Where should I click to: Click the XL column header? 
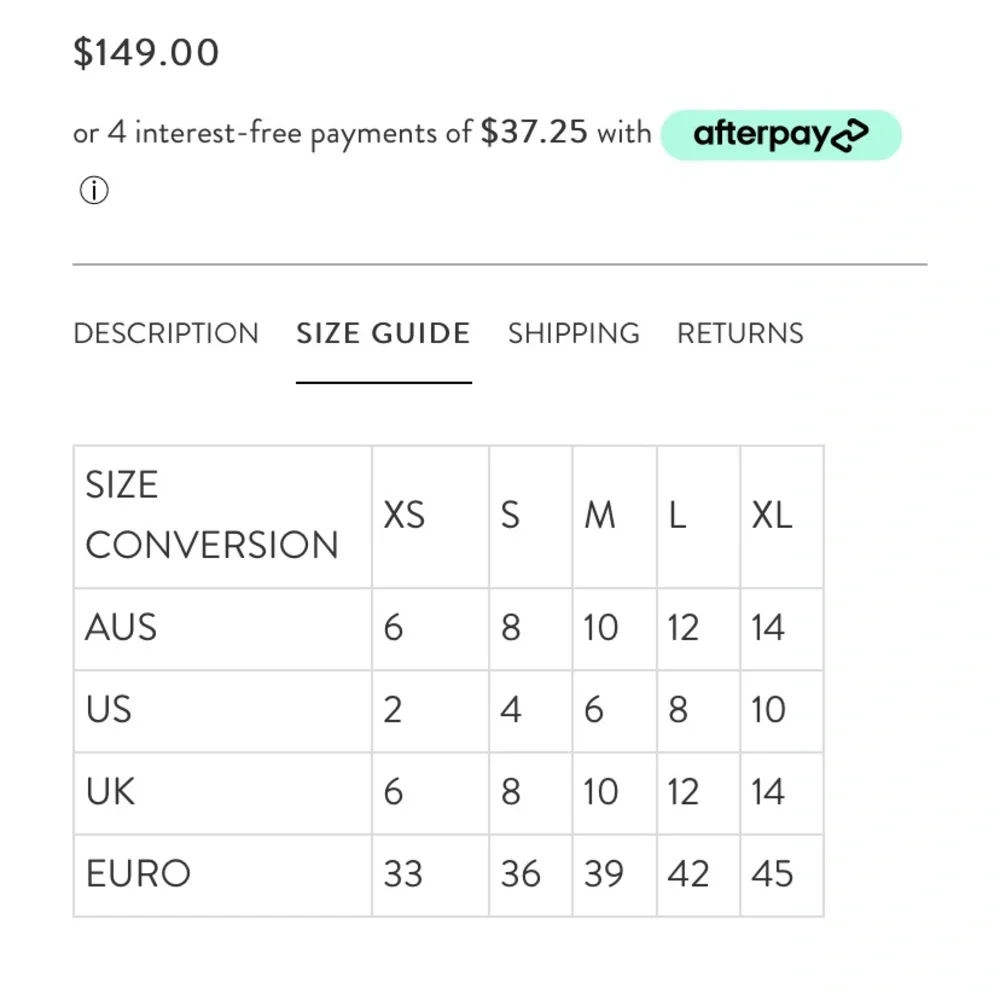click(771, 516)
